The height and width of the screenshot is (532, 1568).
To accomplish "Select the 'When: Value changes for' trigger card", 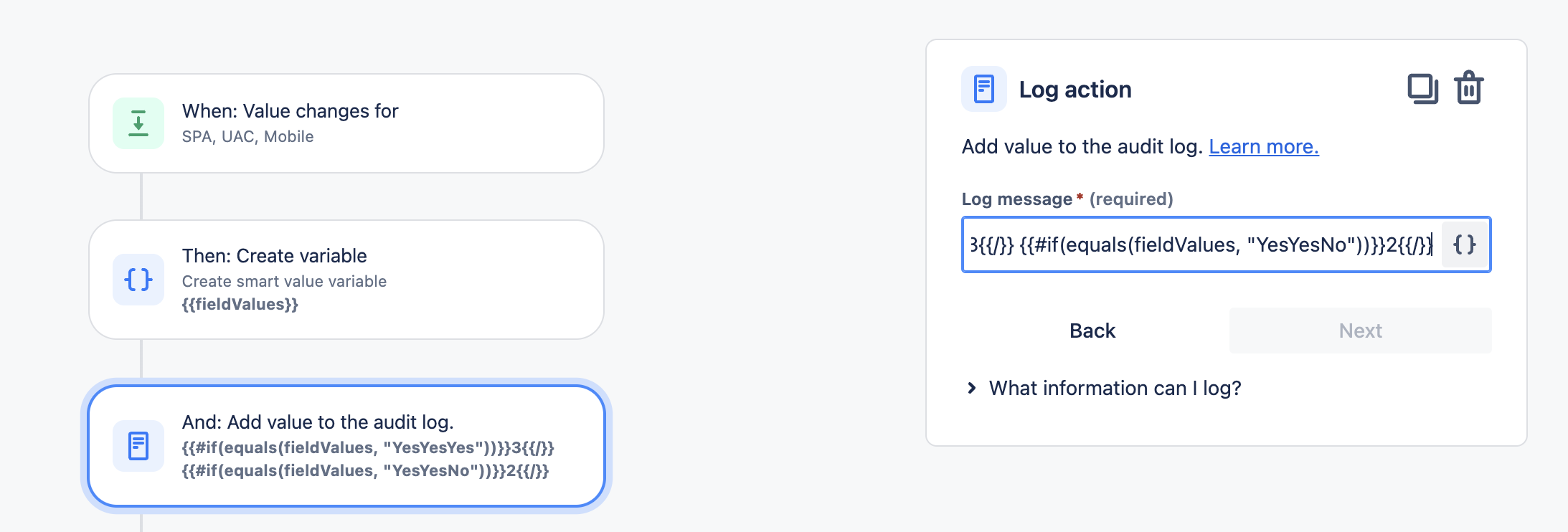I will 346,123.
